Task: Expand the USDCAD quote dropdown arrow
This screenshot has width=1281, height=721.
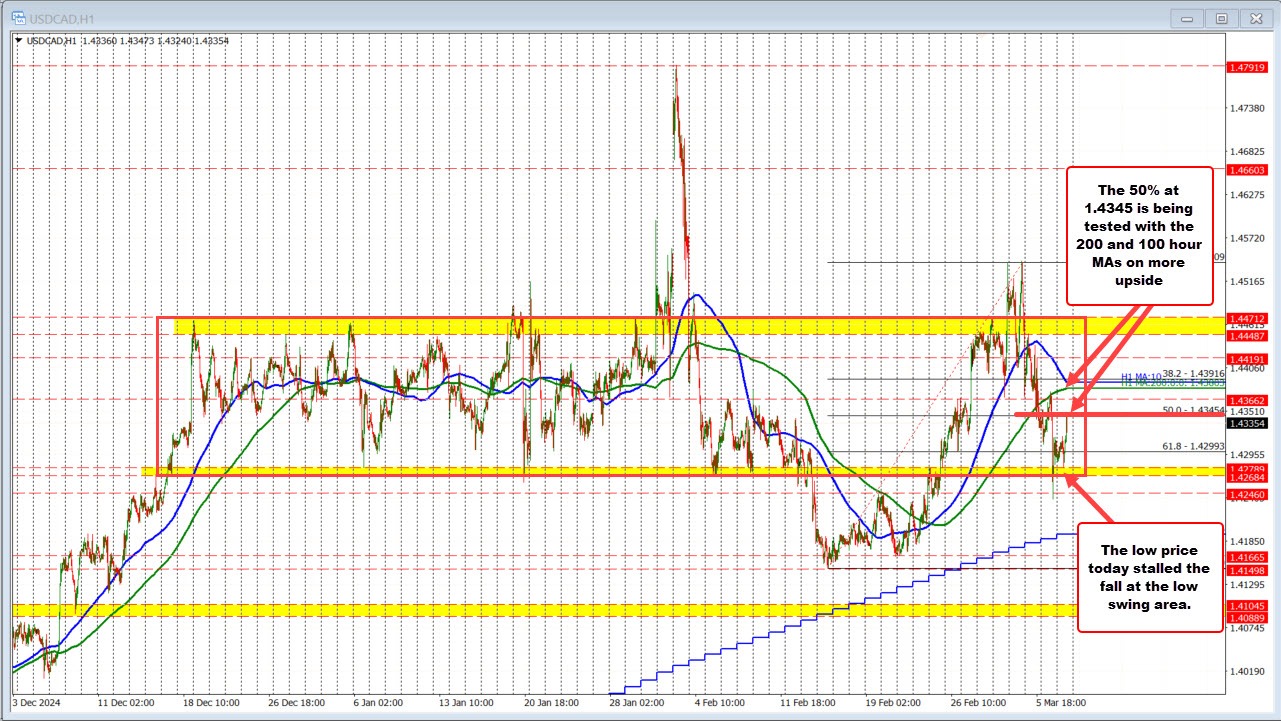Action: 20,40
